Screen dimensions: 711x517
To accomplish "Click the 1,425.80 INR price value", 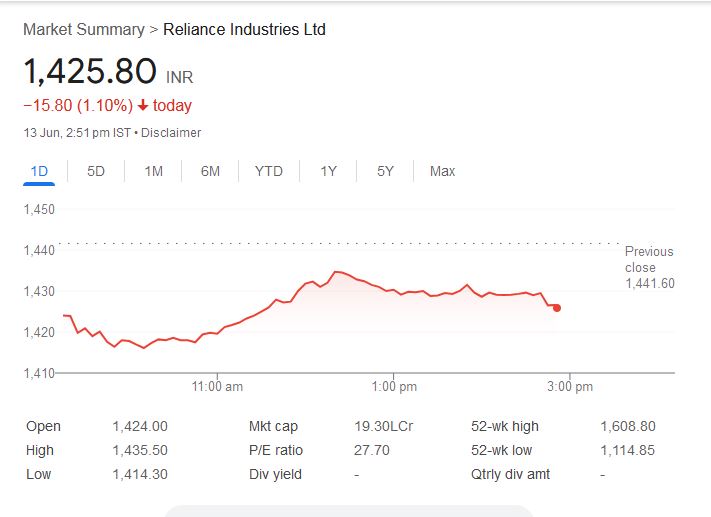I will (90, 72).
